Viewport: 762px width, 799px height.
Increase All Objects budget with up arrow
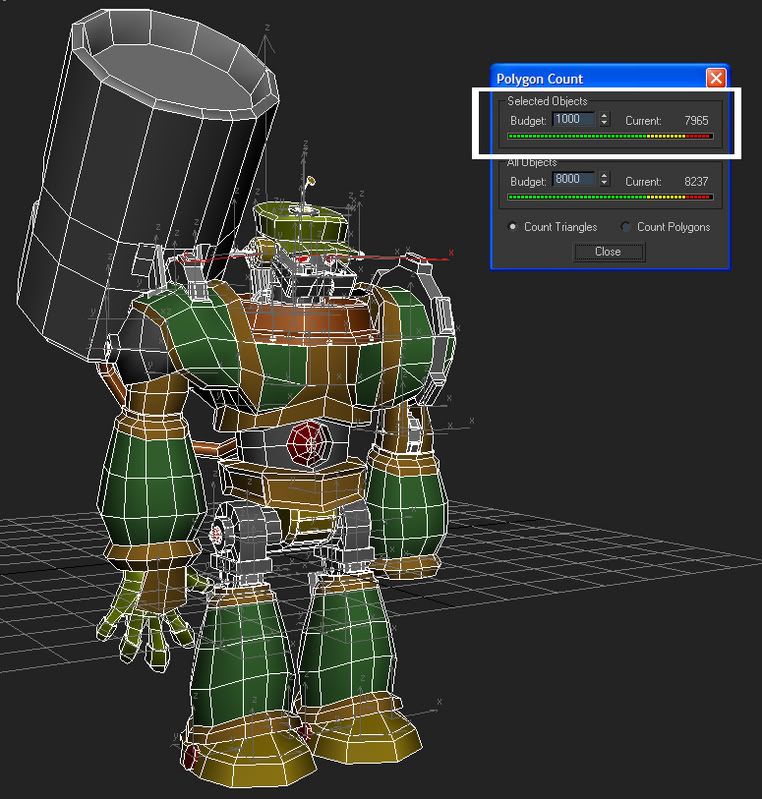[x=604, y=176]
